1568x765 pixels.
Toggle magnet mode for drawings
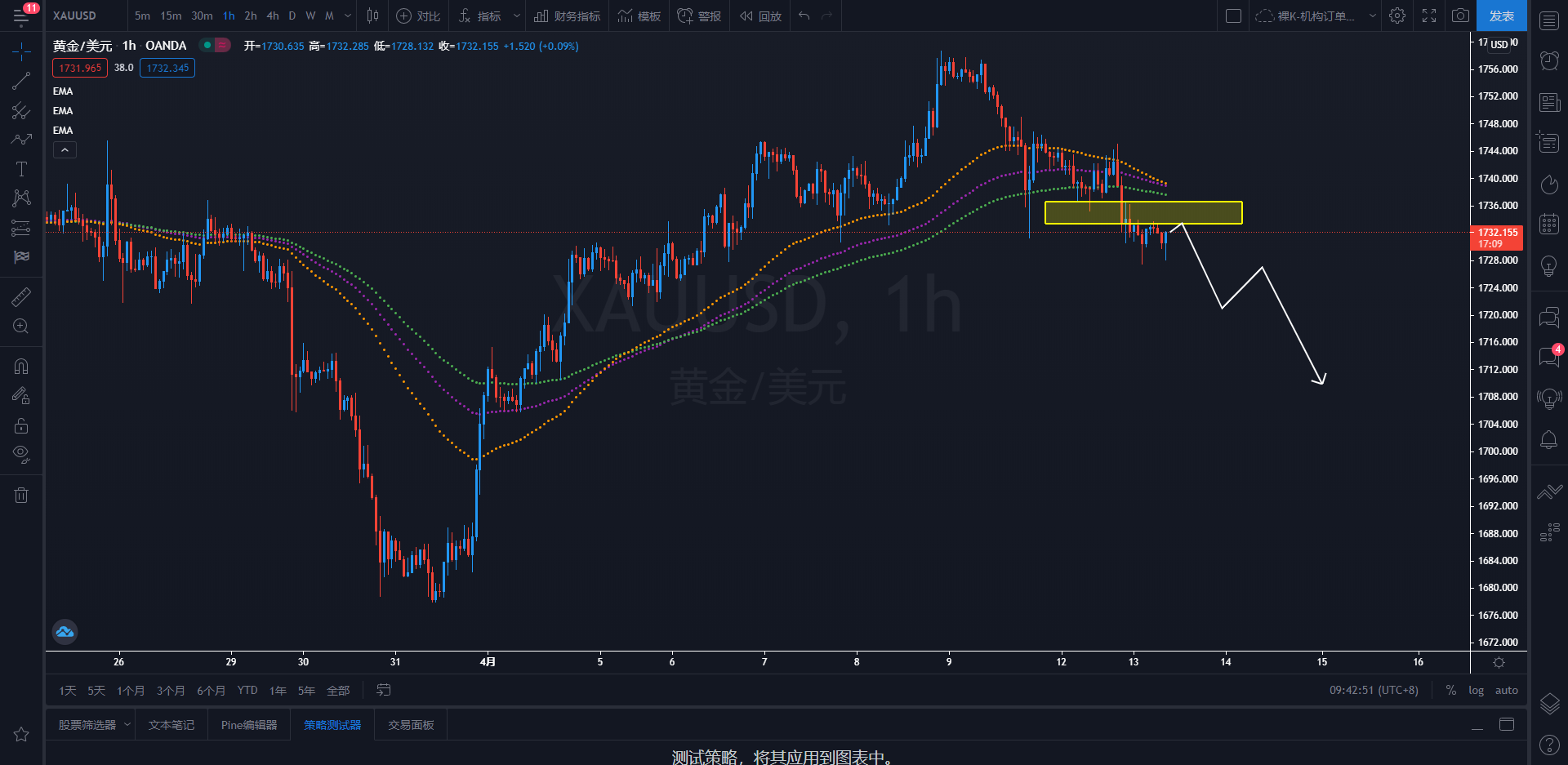(x=21, y=367)
